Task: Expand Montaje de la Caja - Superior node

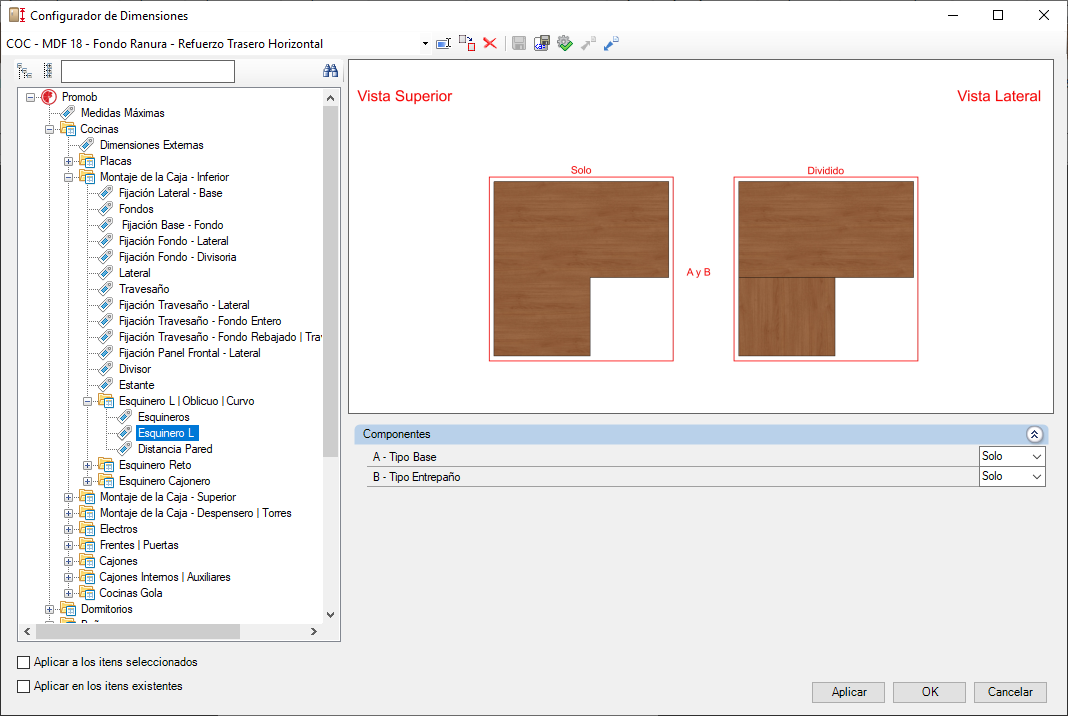Action: click(x=69, y=497)
